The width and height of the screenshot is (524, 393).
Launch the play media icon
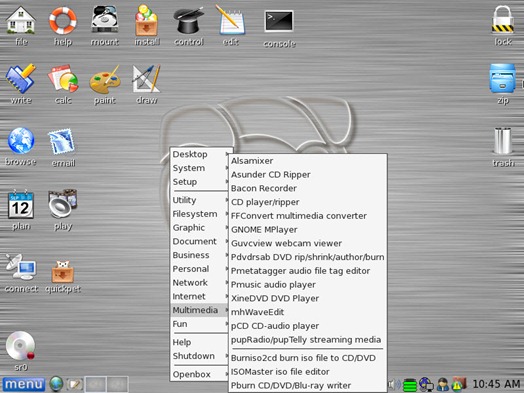coord(62,203)
